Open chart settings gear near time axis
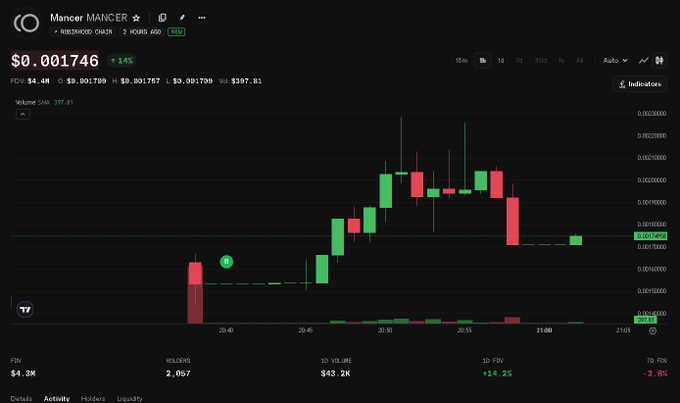This screenshot has width=680, height=403. (x=653, y=331)
